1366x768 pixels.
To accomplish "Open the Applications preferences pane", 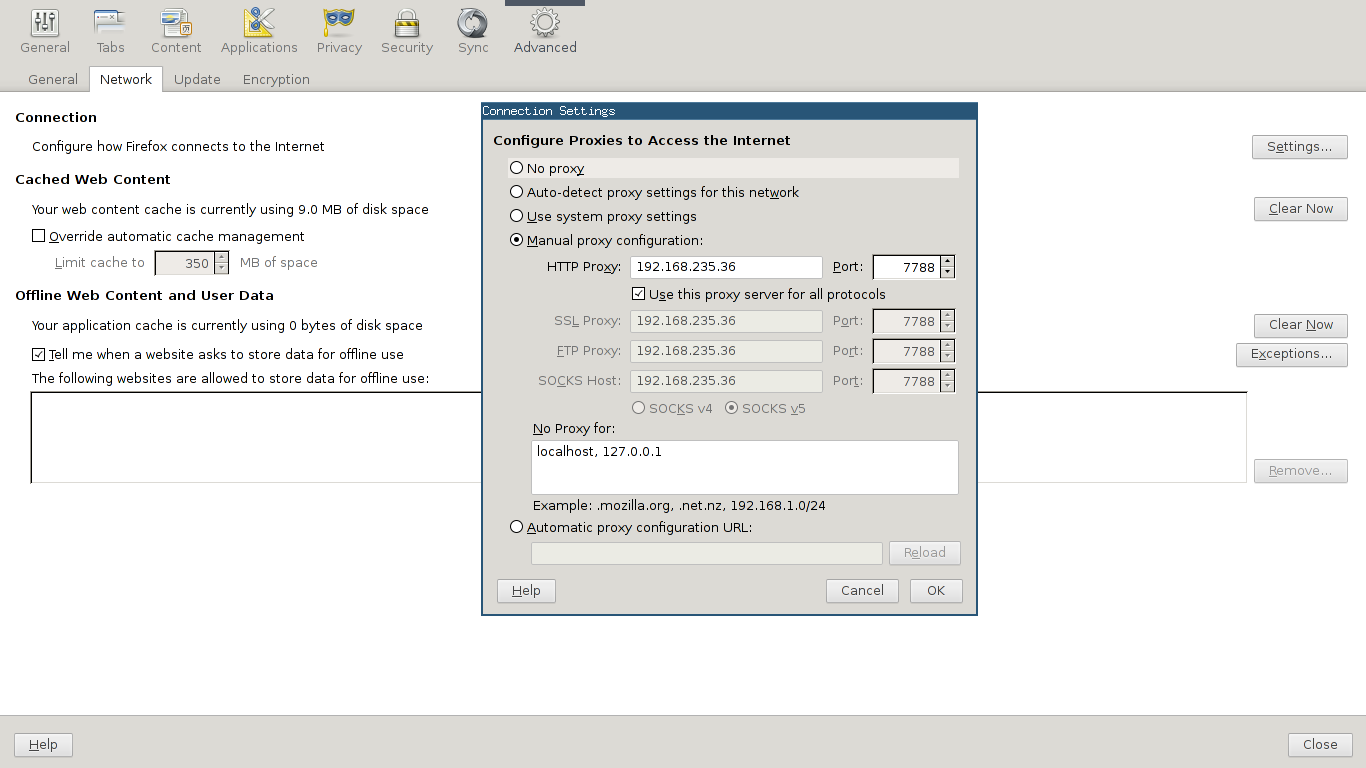I will [x=259, y=24].
